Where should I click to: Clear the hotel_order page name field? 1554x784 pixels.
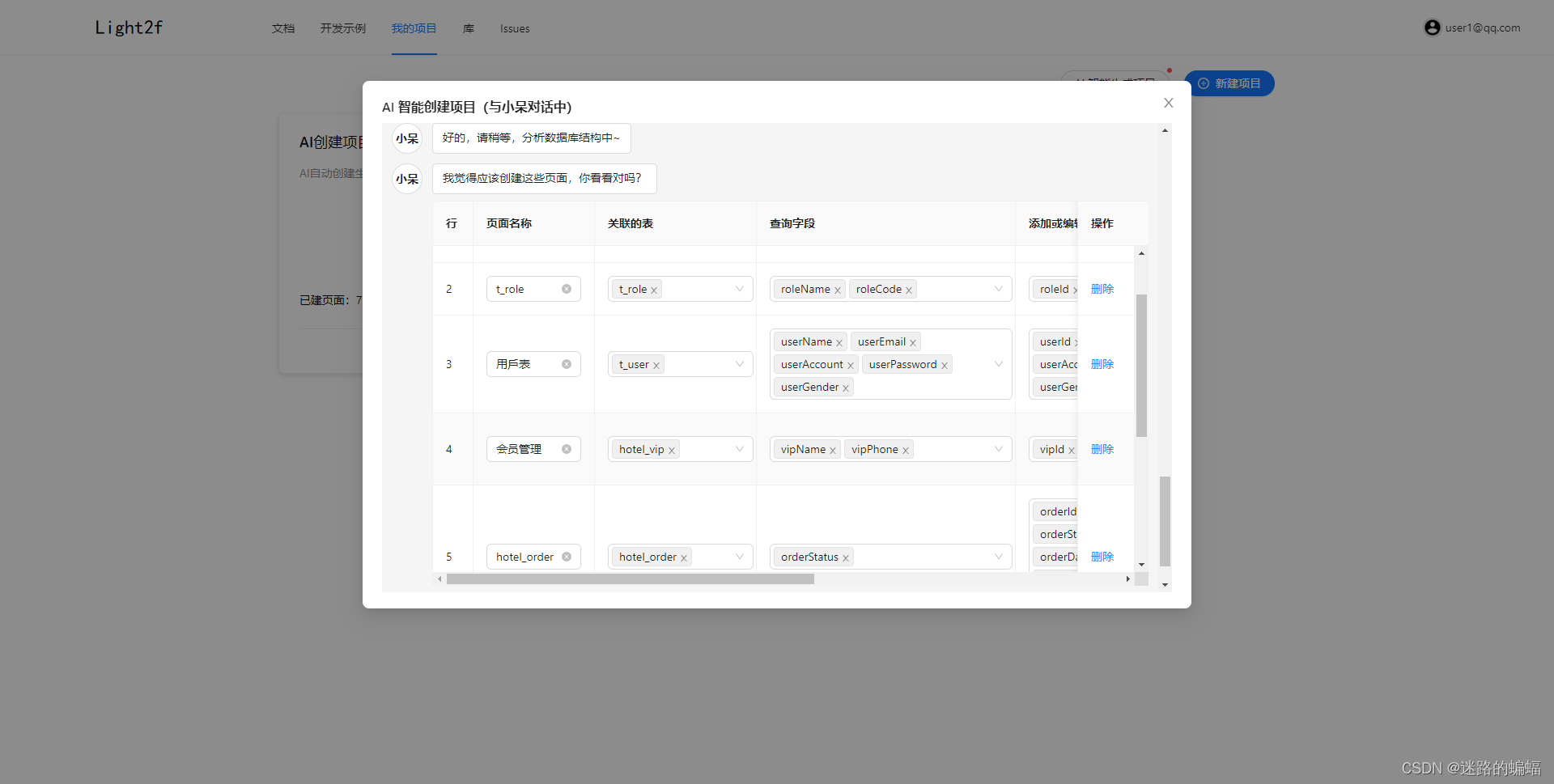click(x=567, y=557)
